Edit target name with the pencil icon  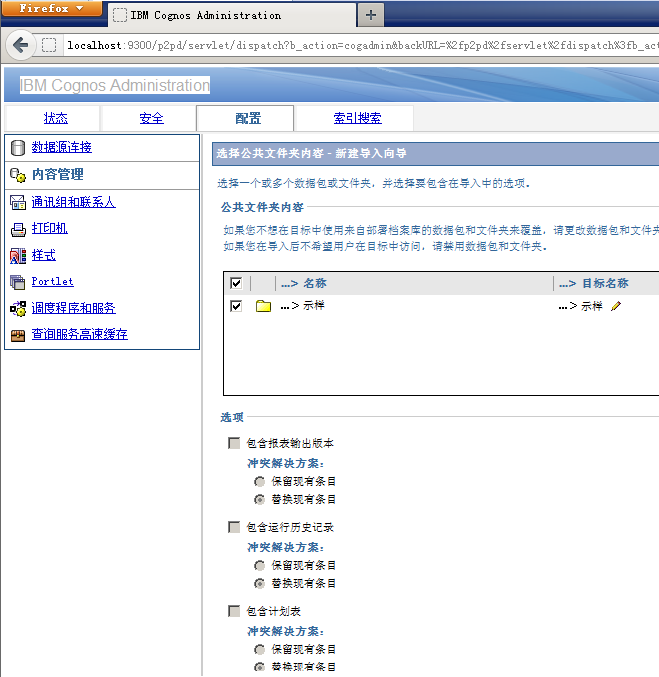[616, 306]
